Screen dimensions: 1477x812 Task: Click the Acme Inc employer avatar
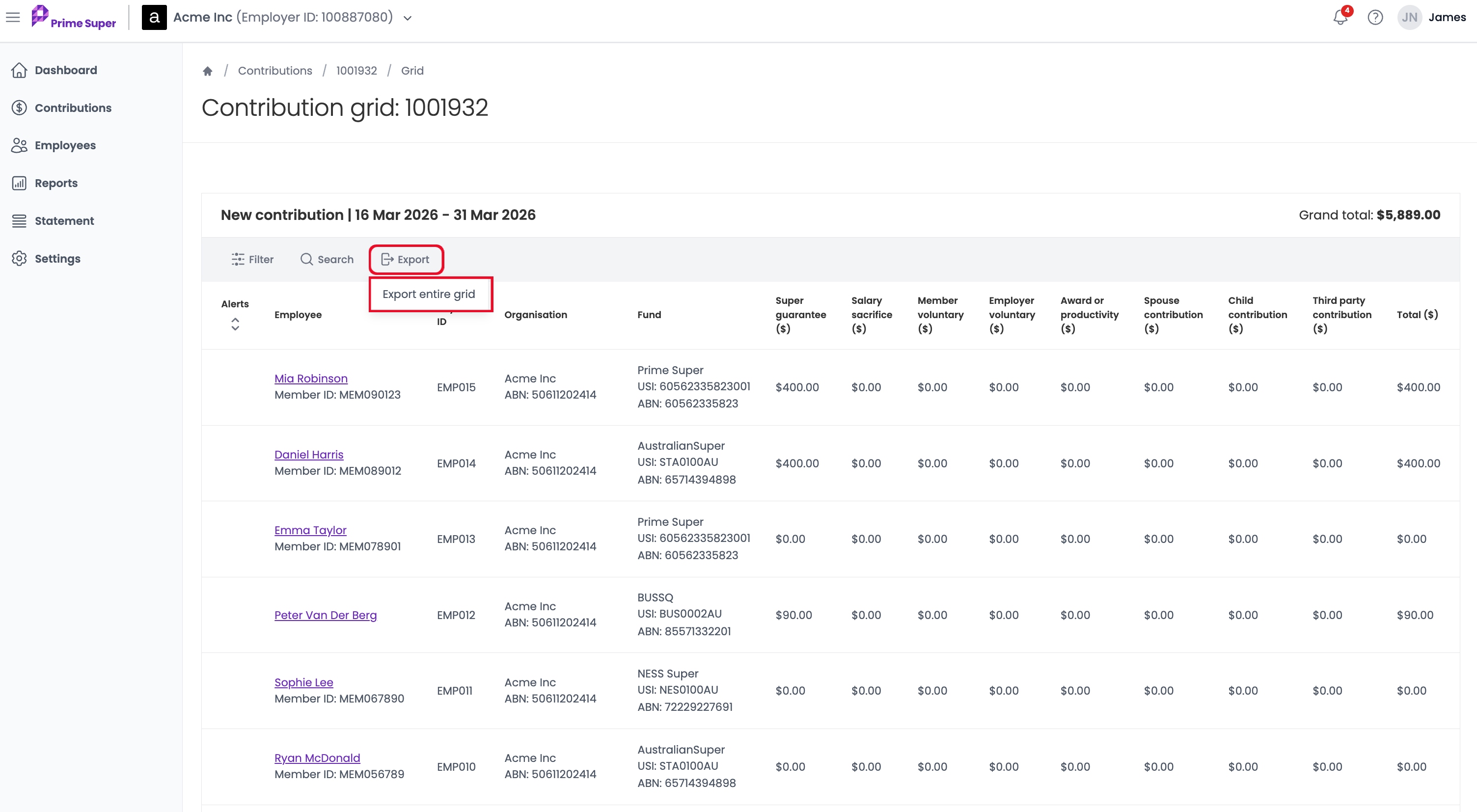(154, 17)
